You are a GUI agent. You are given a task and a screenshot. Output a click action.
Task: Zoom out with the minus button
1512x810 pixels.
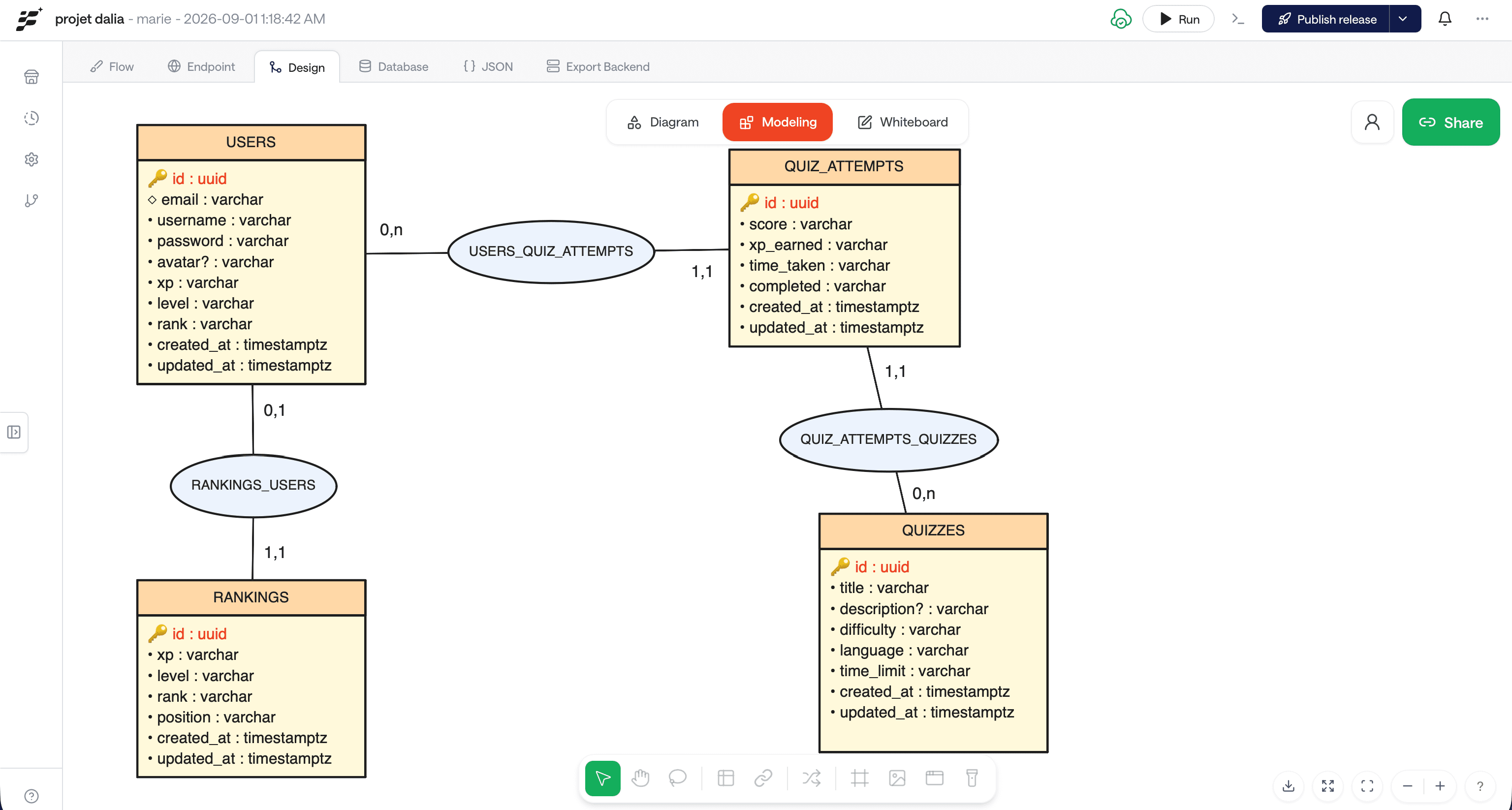tap(1408, 786)
